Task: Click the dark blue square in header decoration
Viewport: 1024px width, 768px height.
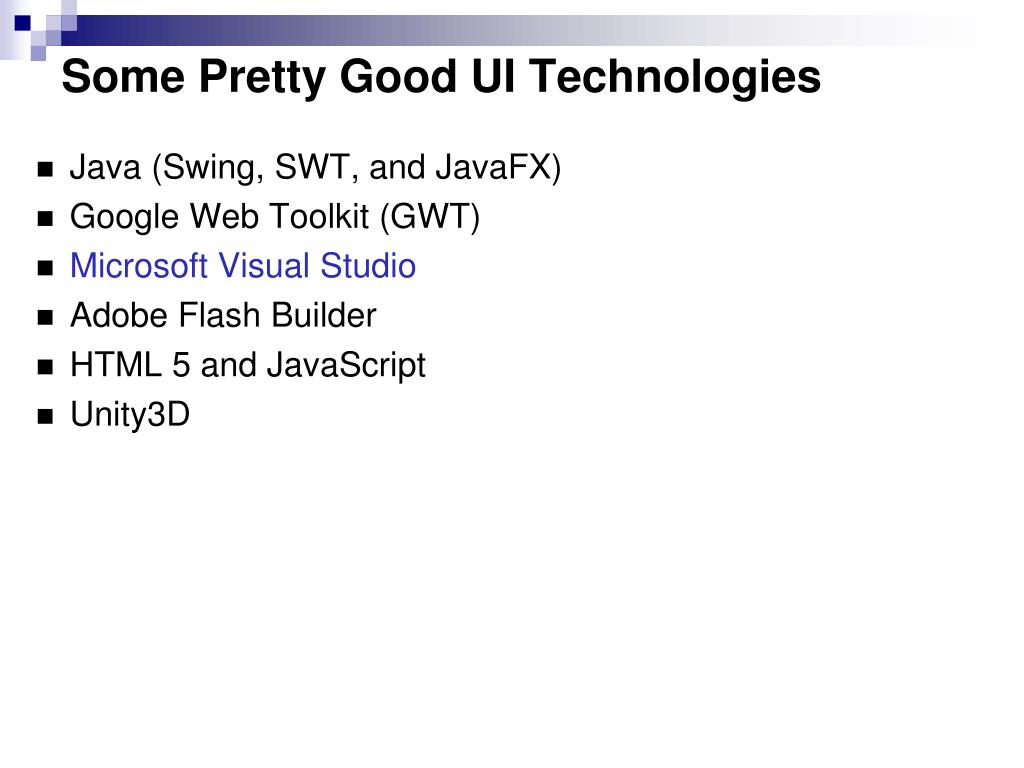Action: point(23,24)
